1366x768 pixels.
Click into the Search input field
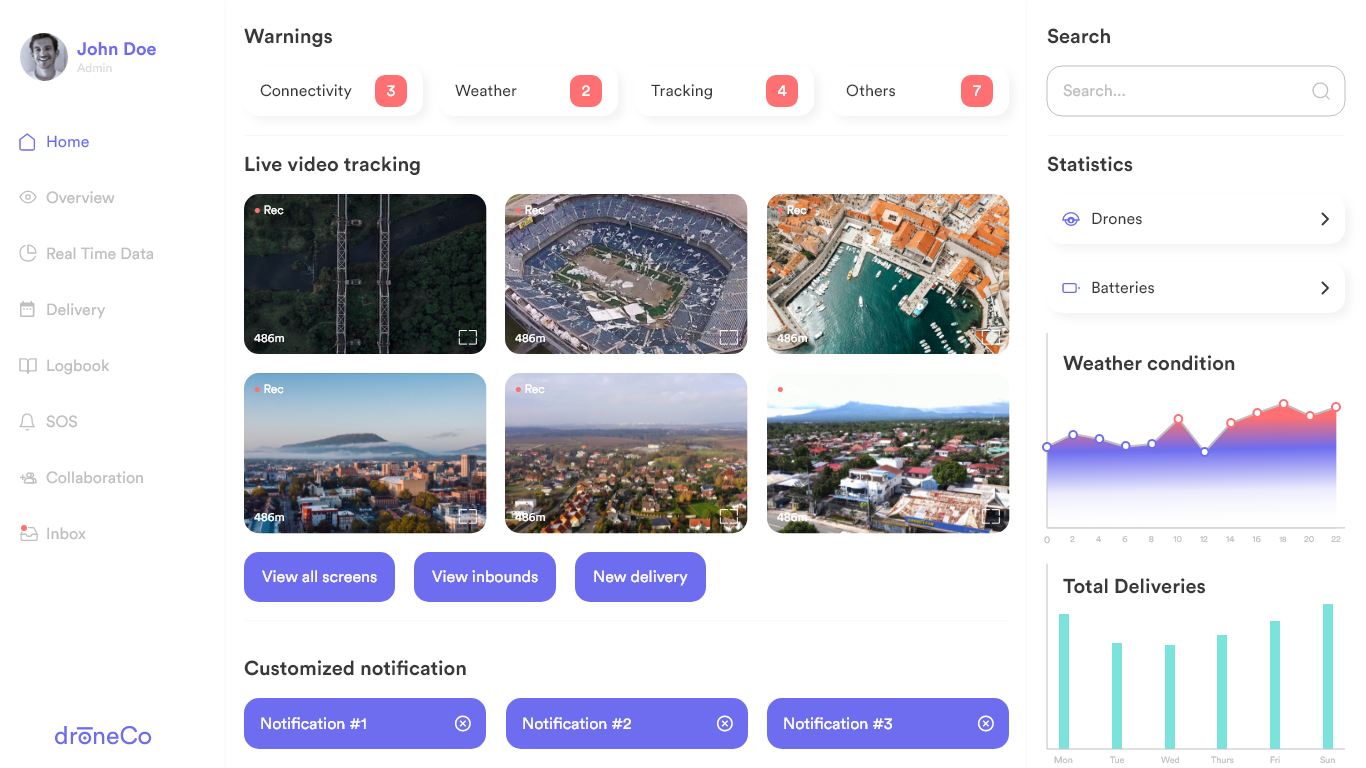[x=1180, y=91]
